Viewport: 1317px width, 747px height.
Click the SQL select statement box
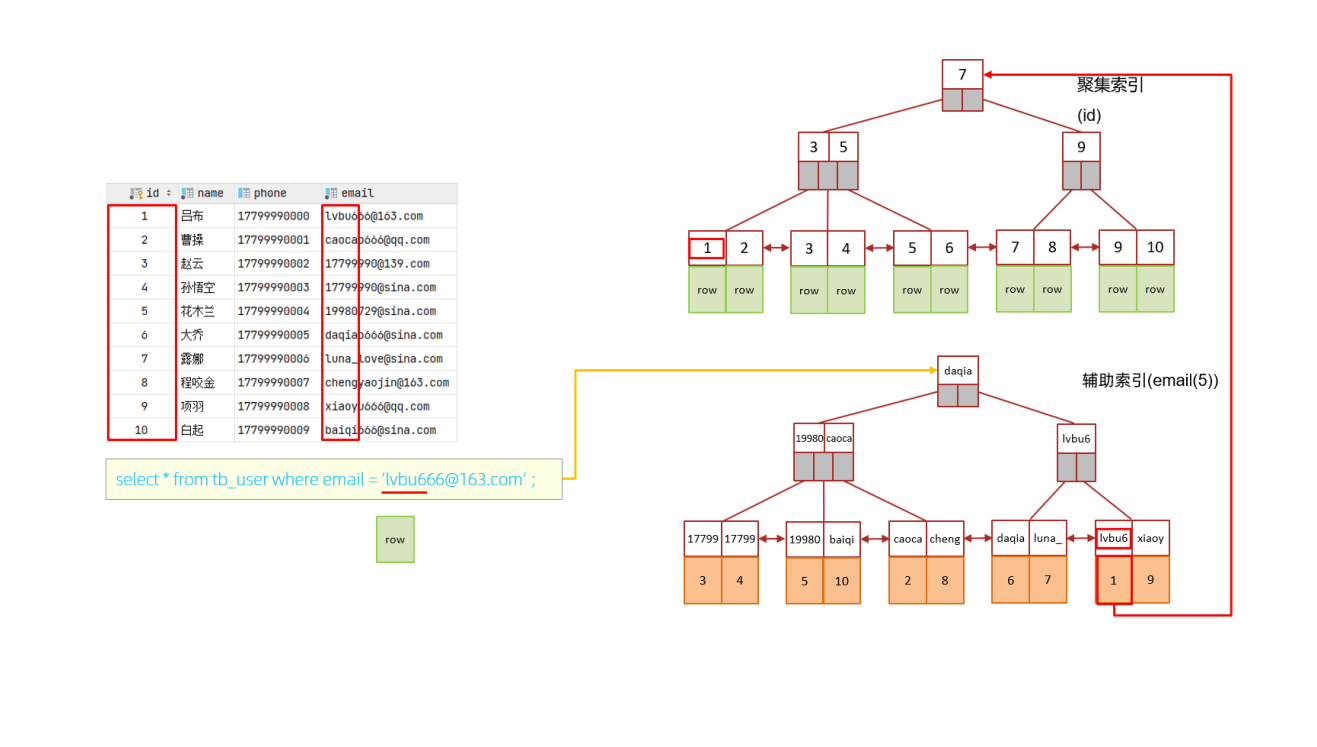point(334,479)
